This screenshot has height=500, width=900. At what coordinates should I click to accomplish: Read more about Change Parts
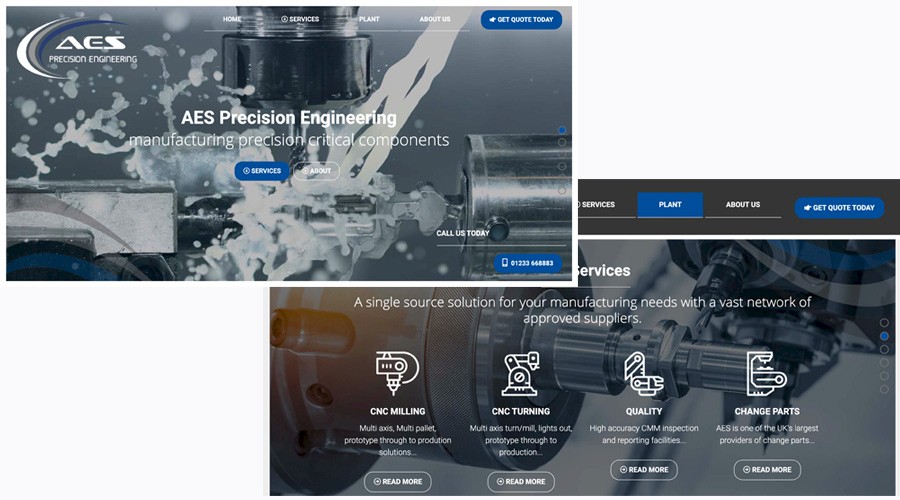tap(767, 470)
